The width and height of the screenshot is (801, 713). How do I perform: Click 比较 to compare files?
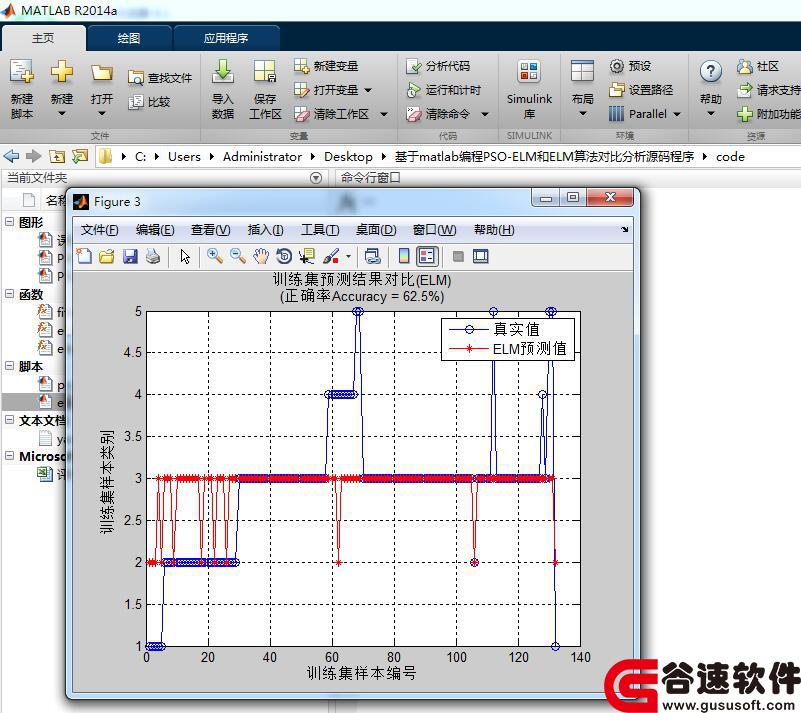pyautogui.click(x=150, y=102)
